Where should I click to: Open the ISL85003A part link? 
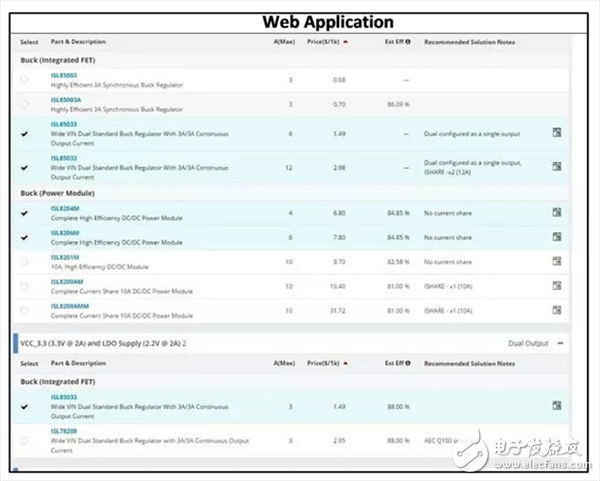[67, 99]
